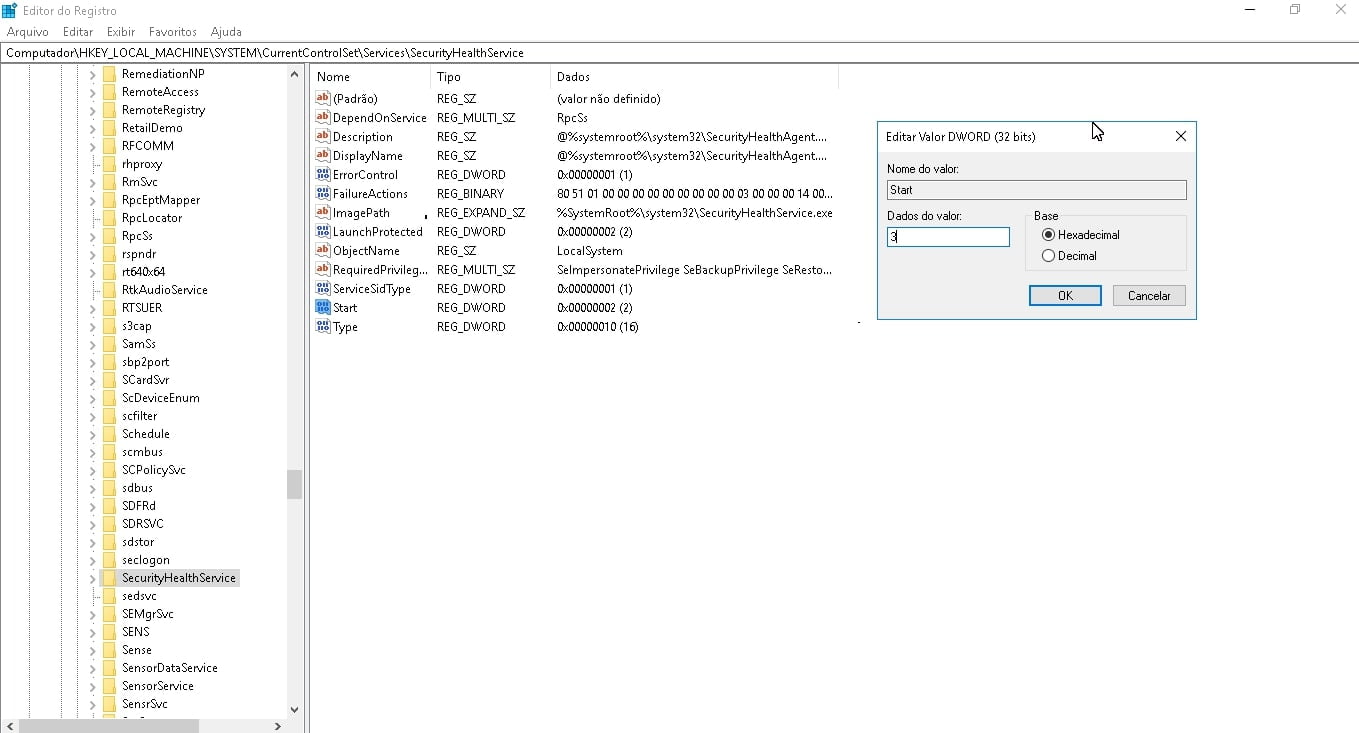Click the SCPolicySvc folder icon

(109, 470)
